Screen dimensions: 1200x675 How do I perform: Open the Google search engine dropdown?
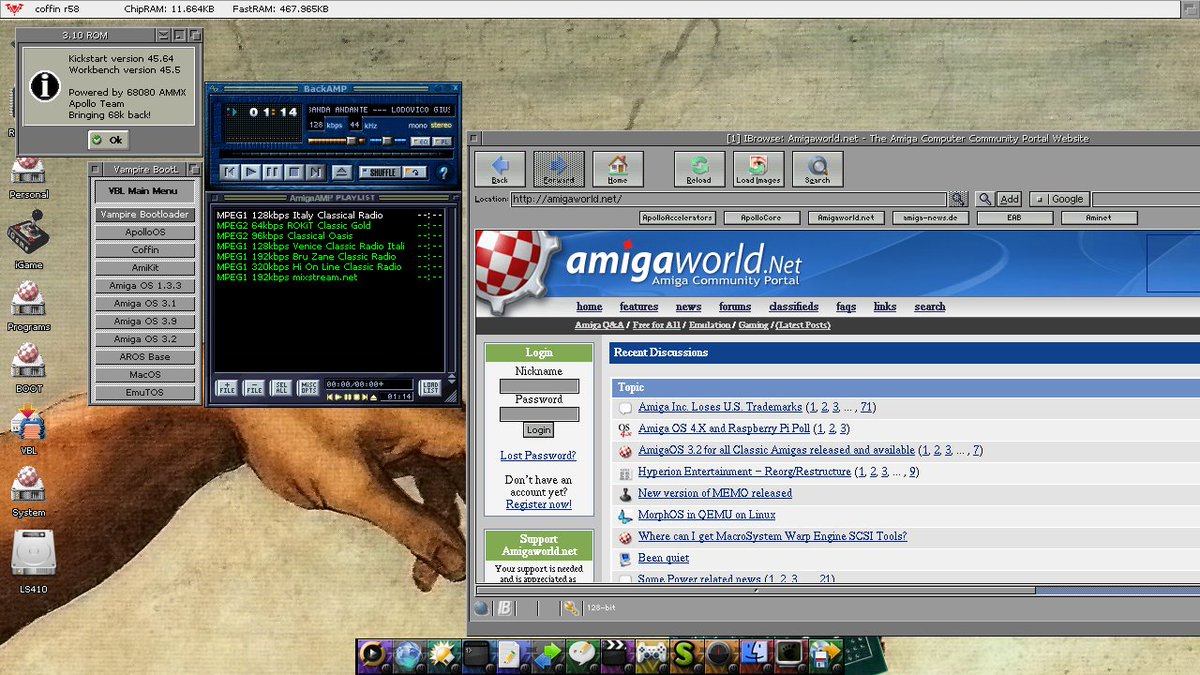point(1058,199)
